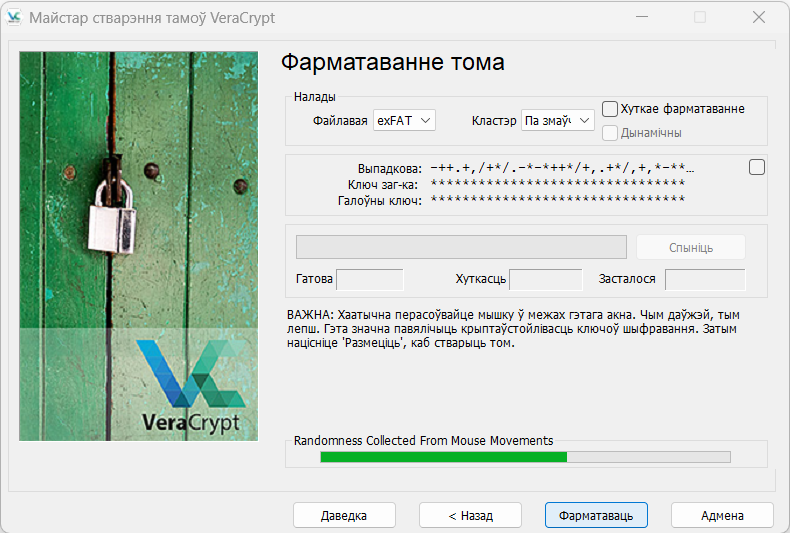This screenshot has height=533, width=790.
Task: Minimize the VeraCrypt wizard window
Action: coord(642,17)
